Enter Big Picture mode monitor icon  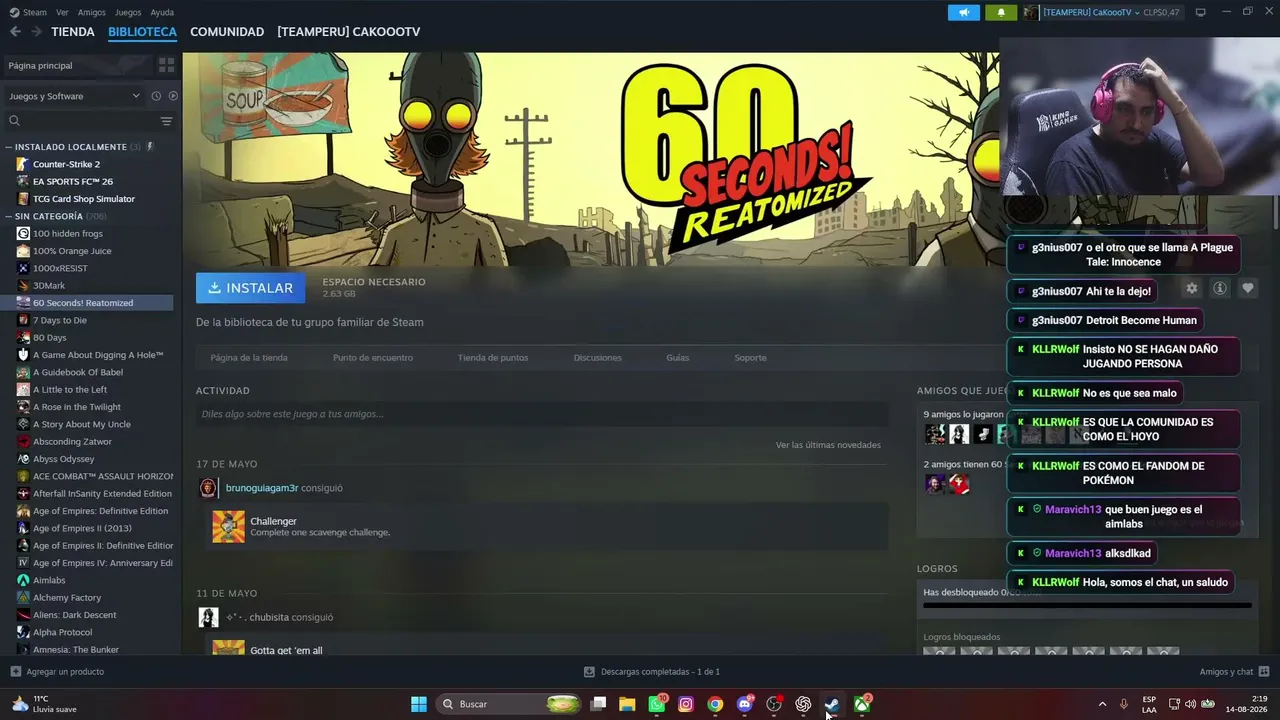(1200, 12)
